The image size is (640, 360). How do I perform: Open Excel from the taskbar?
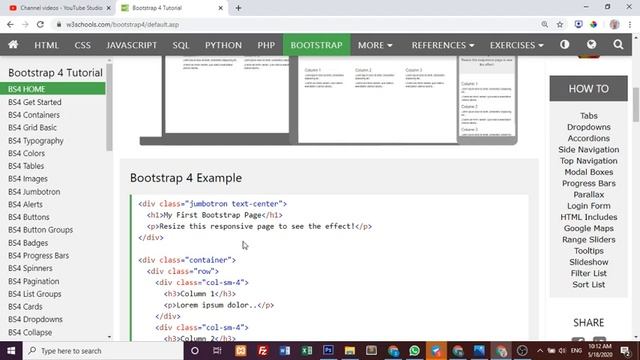click(307, 351)
